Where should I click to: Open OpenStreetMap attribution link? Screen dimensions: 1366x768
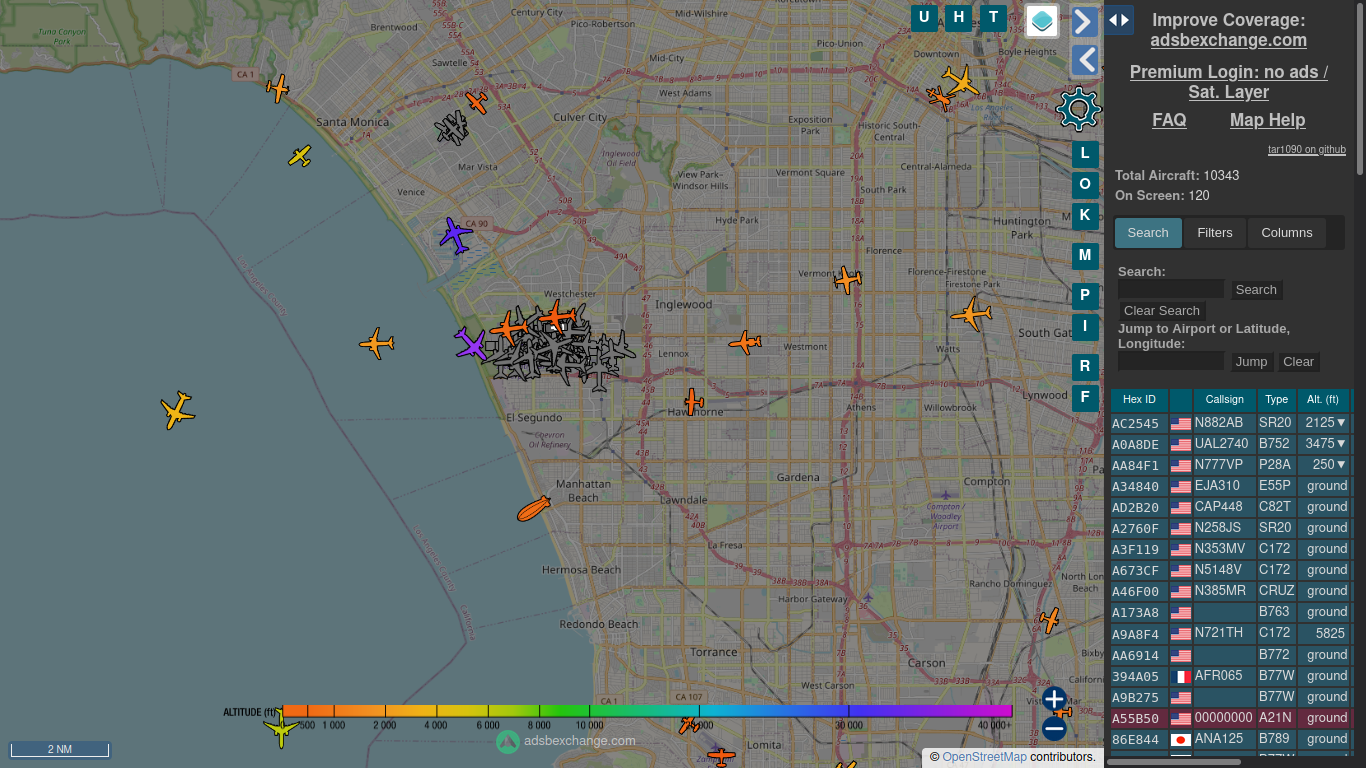[x=984, y=757]
